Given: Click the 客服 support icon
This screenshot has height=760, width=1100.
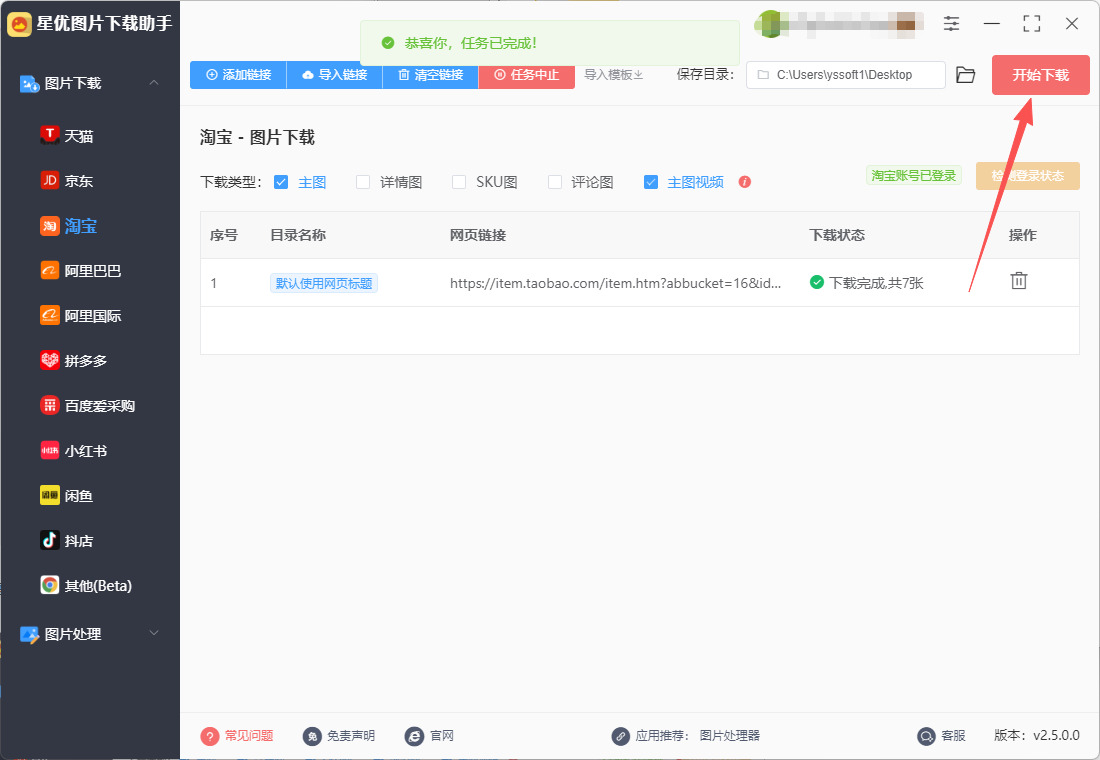Looking at the screenshot, I should pyautogui.click(x=926, y=735).
